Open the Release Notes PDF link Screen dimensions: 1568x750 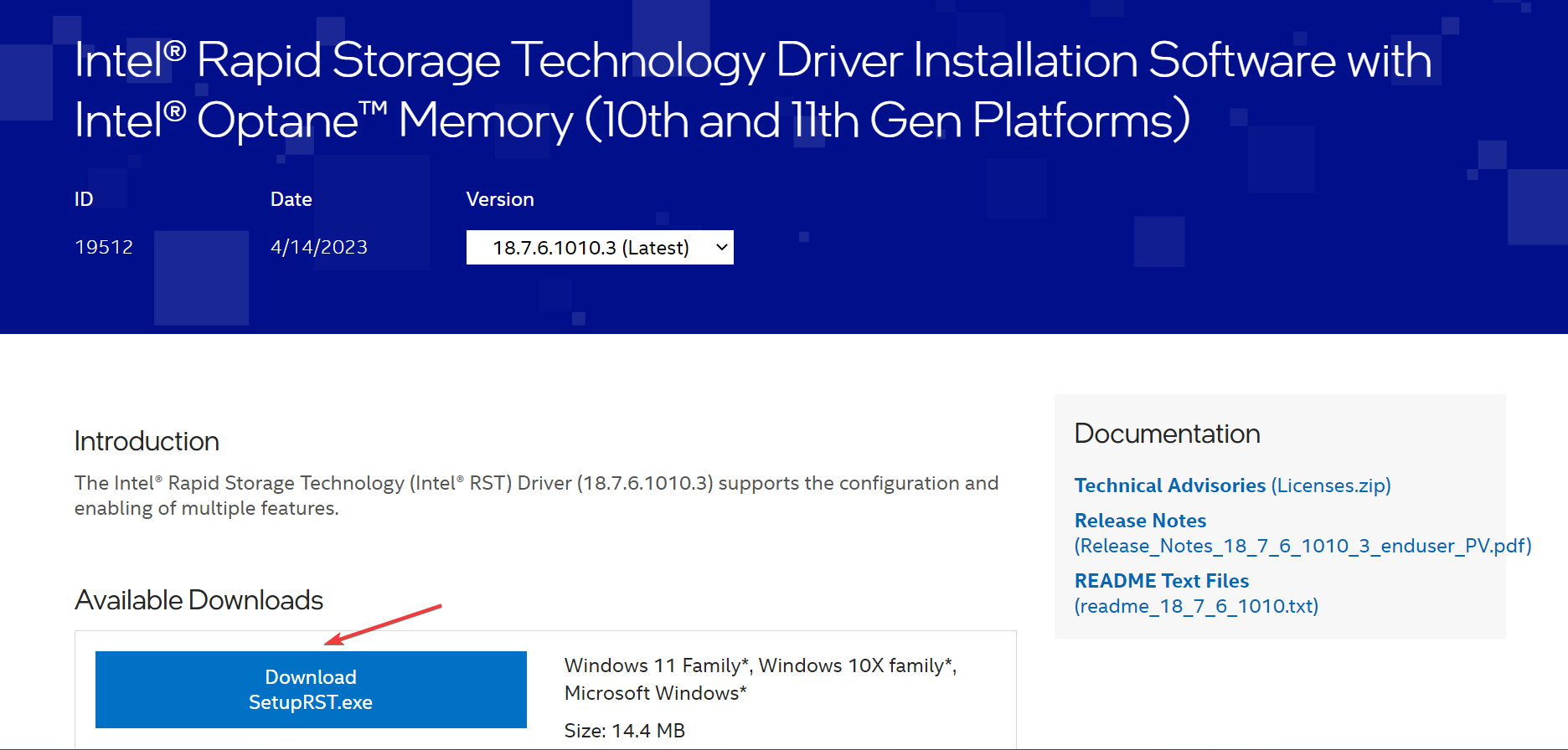pyautogui.click(x=1302, y=533)
